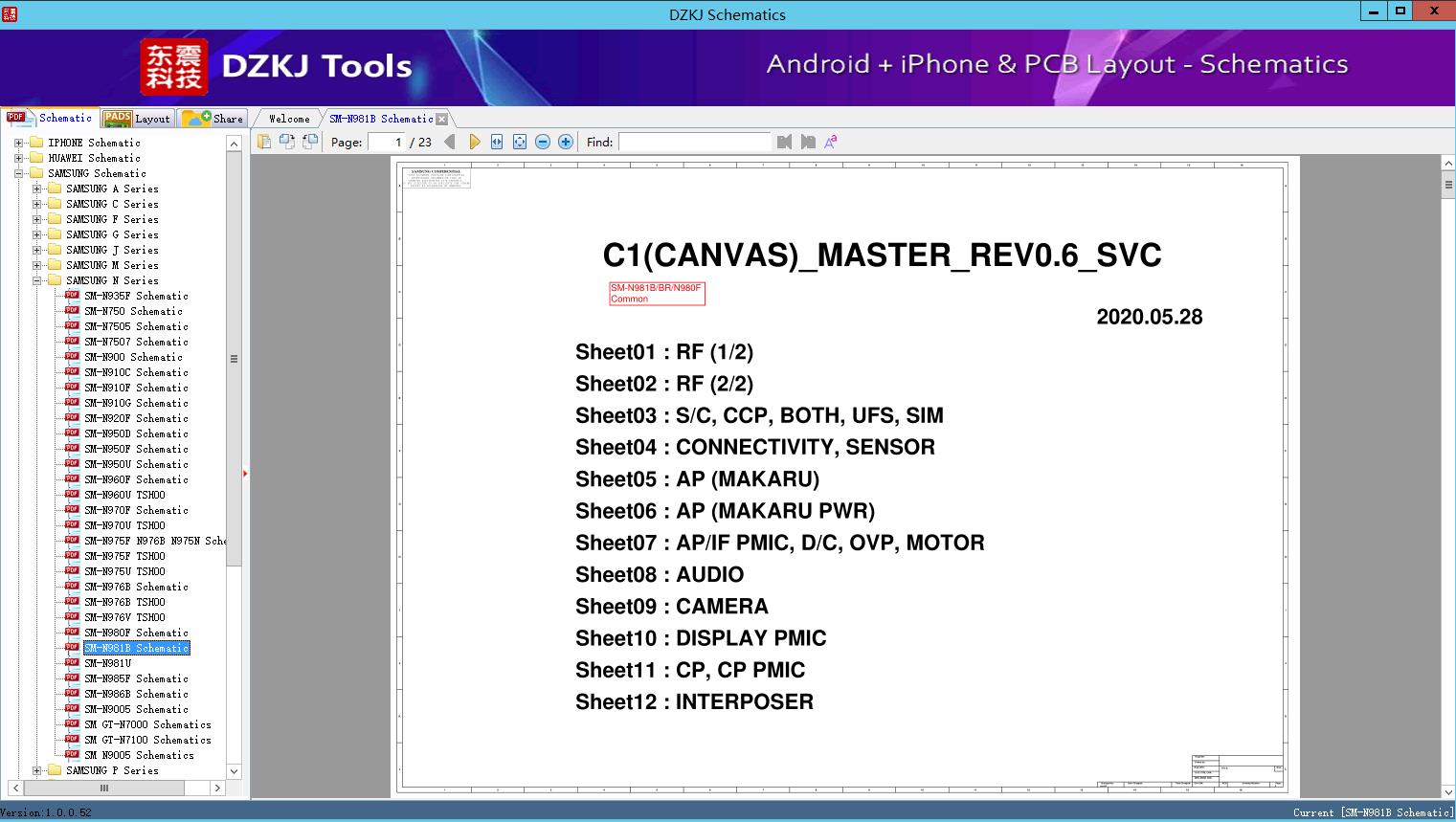Image resolution: width=1456 pixels, height=822 pixels.
Task: Switch to the Layout tab
Action: click(137, 119)
